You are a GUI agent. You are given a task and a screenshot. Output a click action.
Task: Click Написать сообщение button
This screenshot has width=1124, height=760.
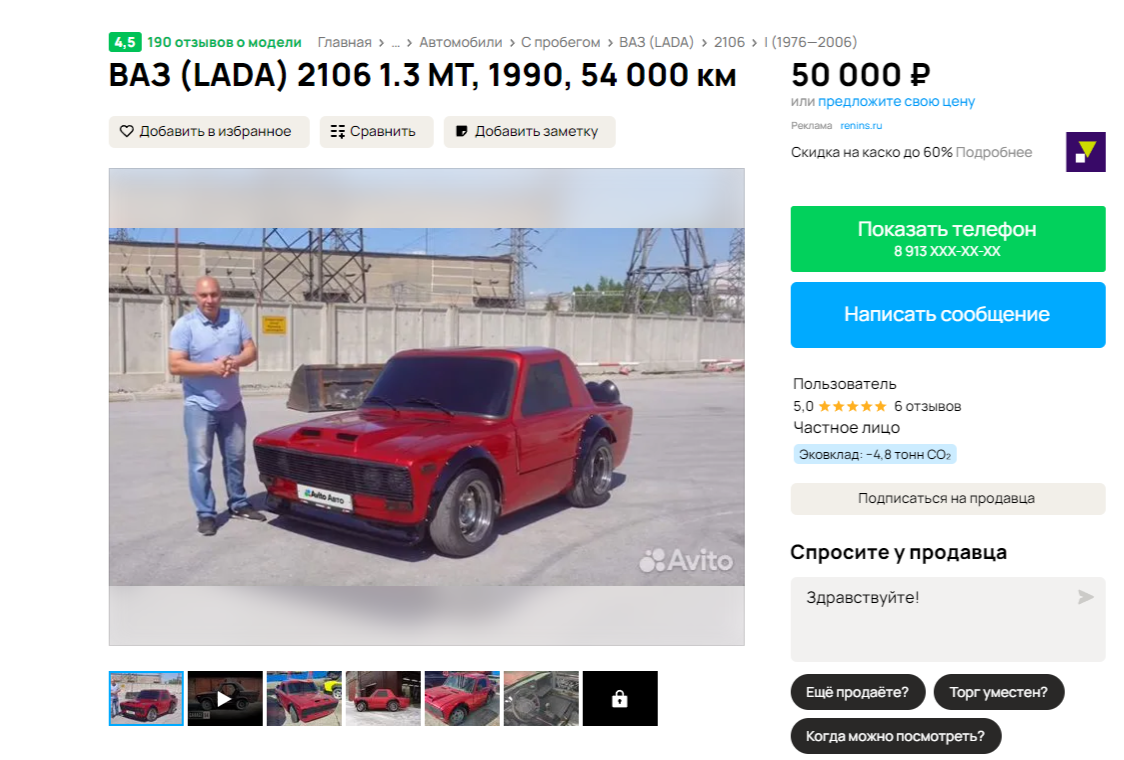coord(948,315)
